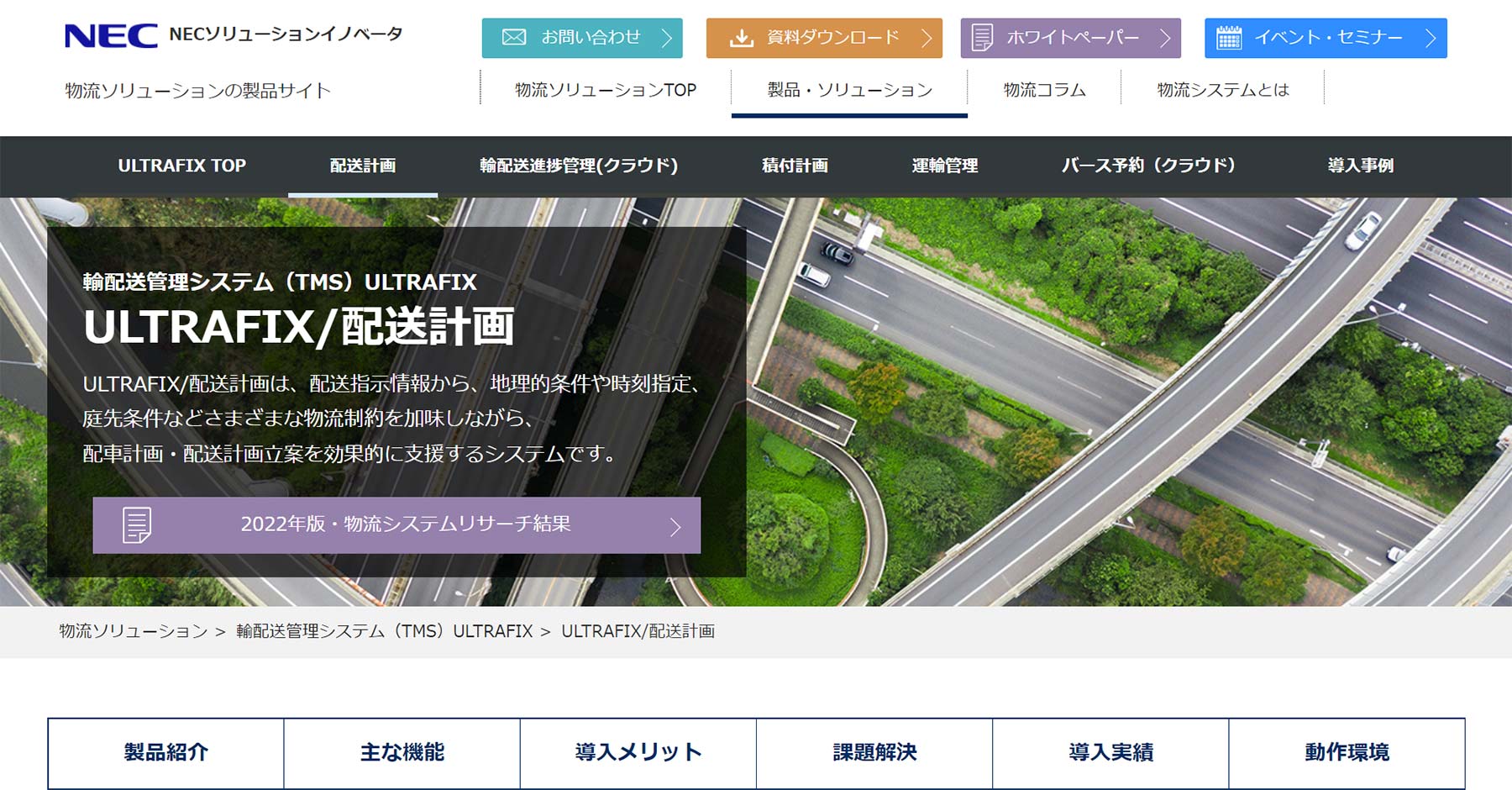Viewport: 1512px width, 790px height.
Task: Open 輸配送進捗管理(クラウド) tab
Action: 579,166
